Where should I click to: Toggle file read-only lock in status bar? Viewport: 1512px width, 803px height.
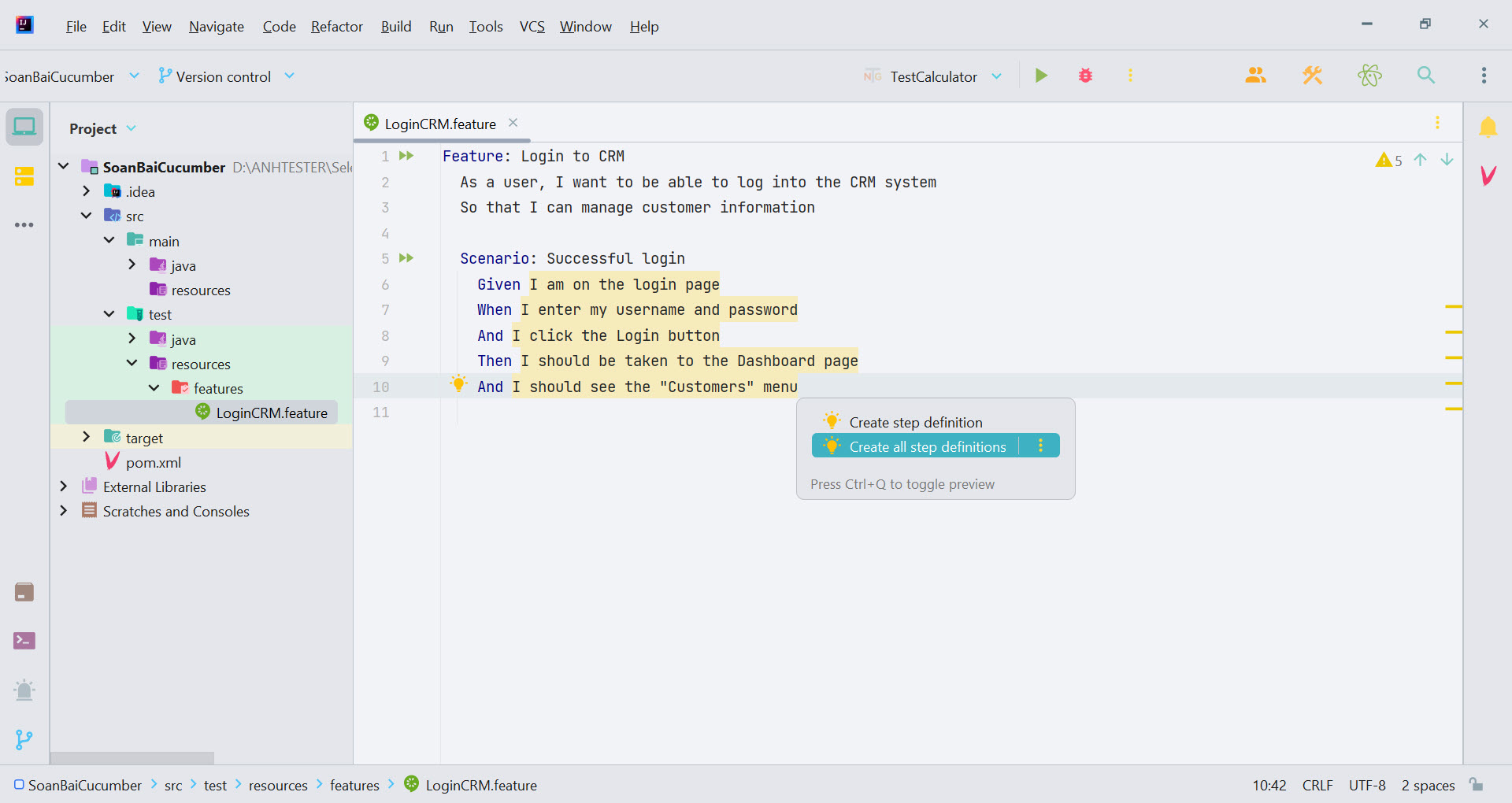click(x=1477, y=785)
